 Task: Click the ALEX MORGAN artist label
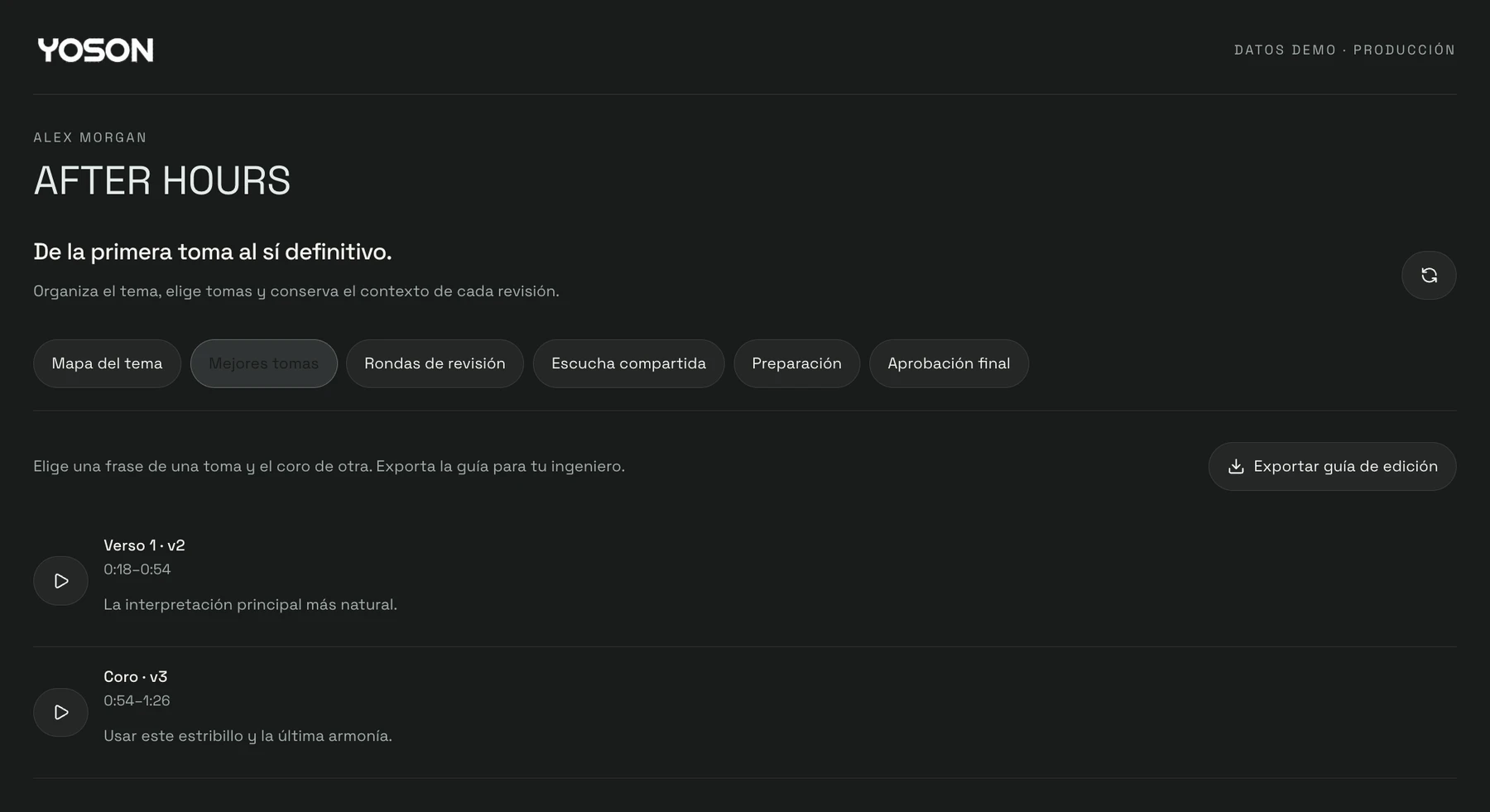(x=90, y=137)
